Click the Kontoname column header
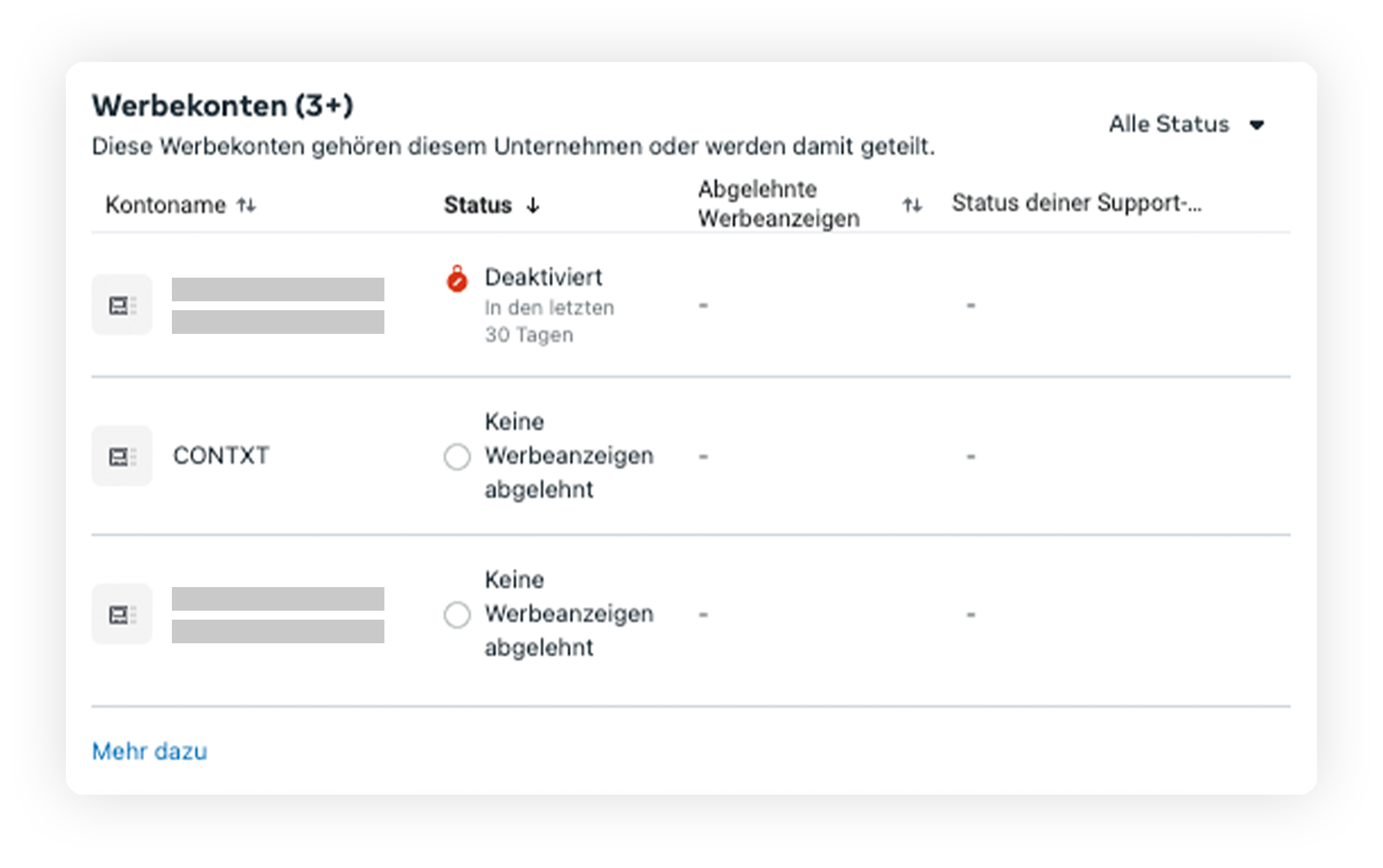 (x=165, y=204)
